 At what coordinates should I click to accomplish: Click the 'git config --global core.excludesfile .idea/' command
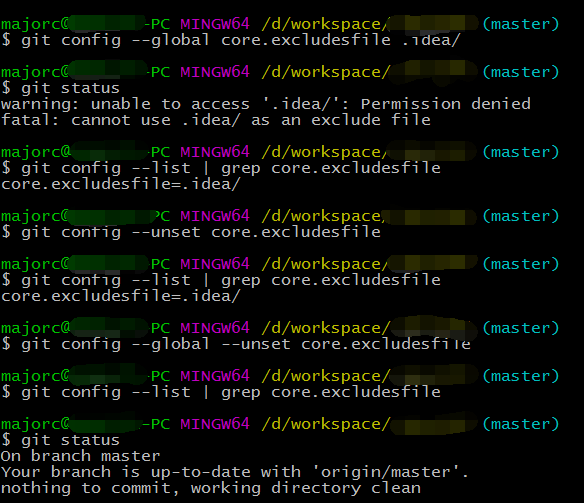241,41
